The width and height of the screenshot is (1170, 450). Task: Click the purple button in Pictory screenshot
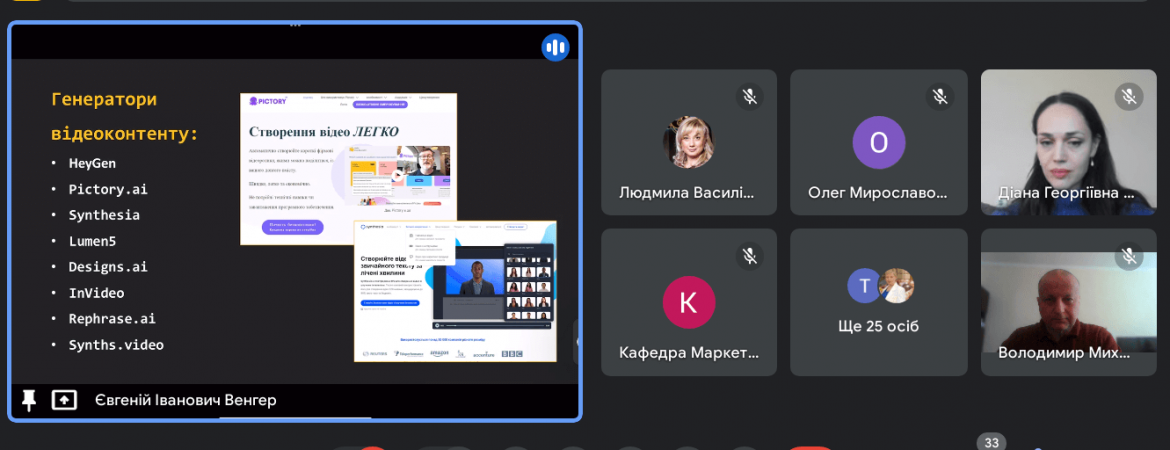point(292,227)
